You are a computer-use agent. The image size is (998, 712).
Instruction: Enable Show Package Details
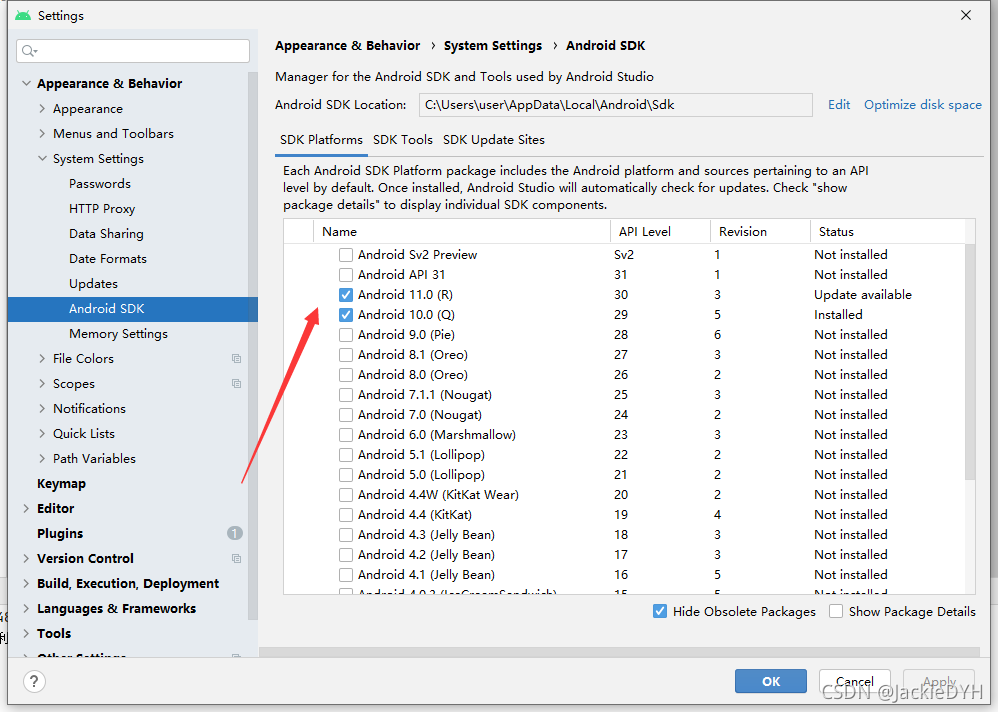[x=836, y=611]
